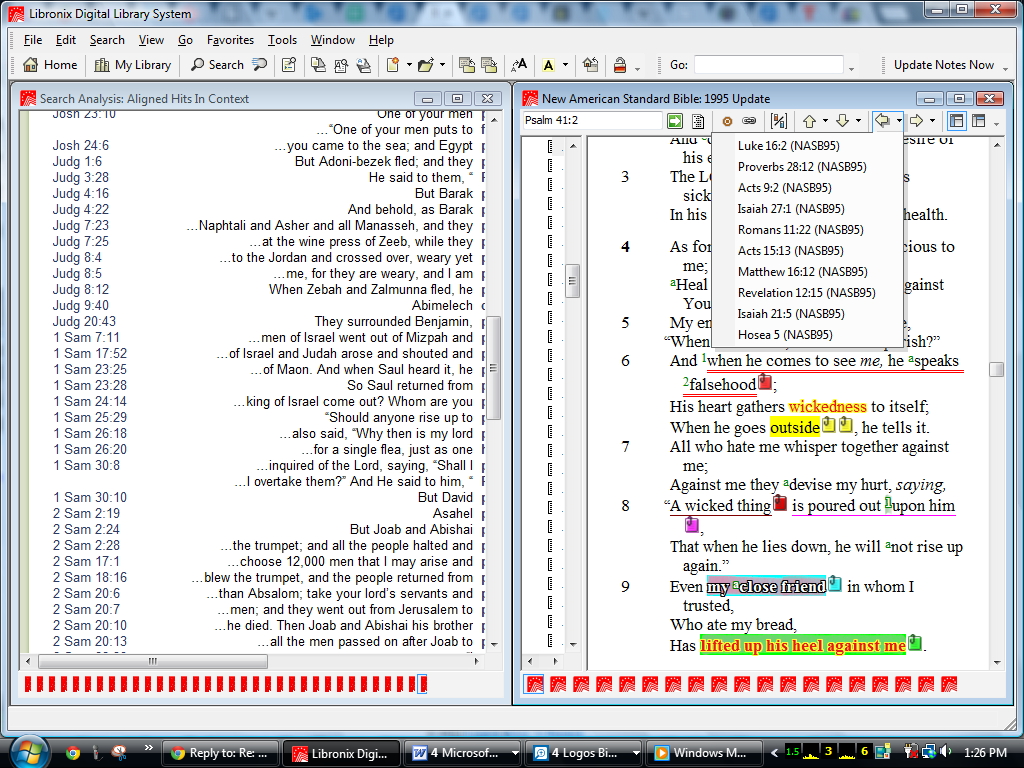Select Revelation 12:15 (NASB95) from history list
1024x768 pixels.
807,293
